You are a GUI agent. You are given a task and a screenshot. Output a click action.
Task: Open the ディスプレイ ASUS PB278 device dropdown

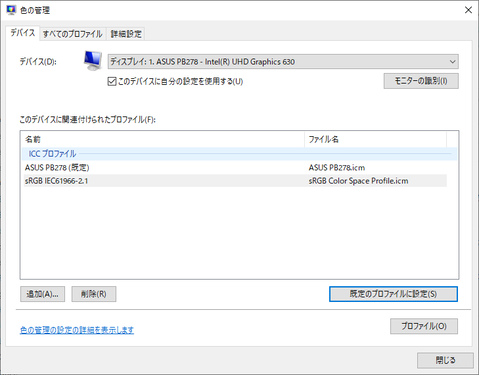point(283,62)
